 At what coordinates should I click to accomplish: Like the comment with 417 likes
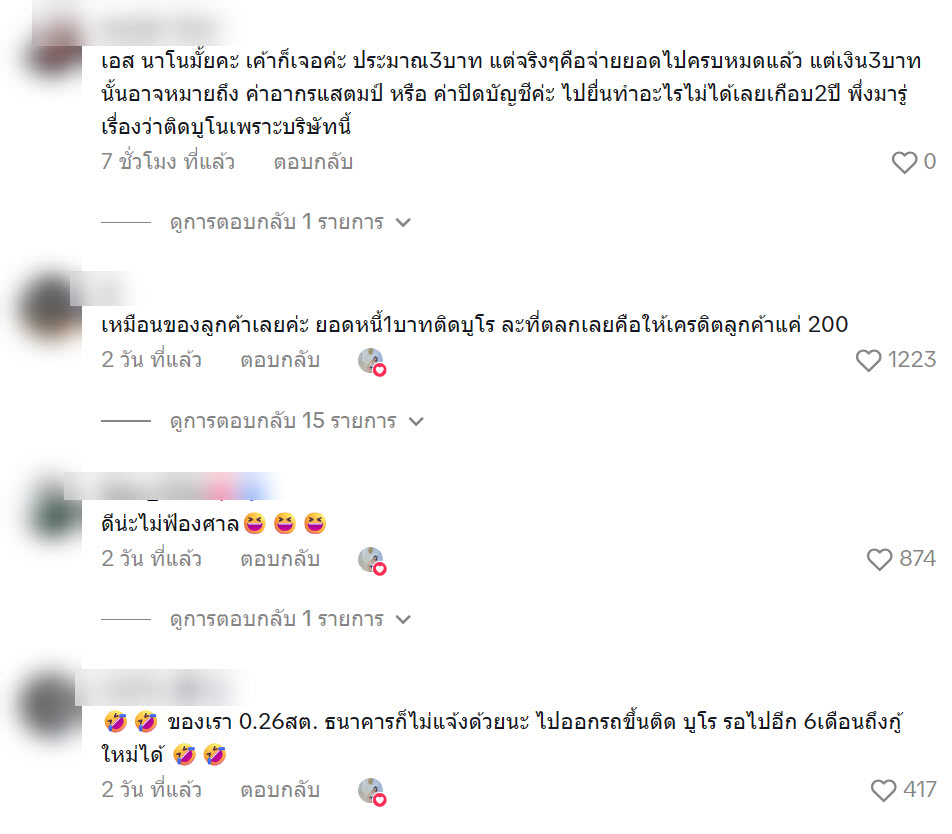tap(883, 790)
